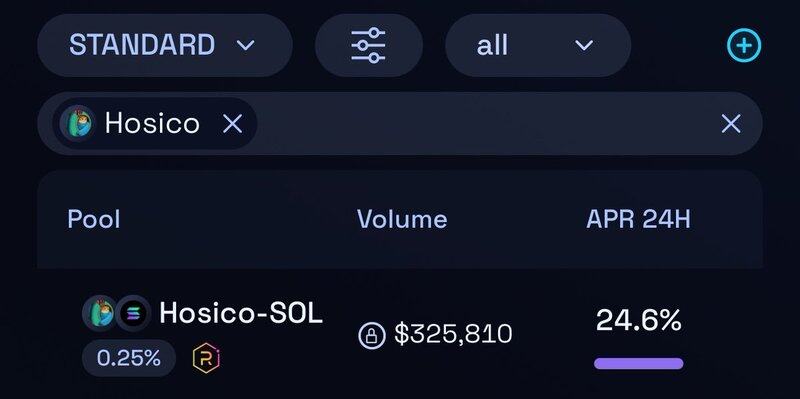Click the purple APR bar indicator
Viewport: 800px width, 399px height.
tap(638, 364)
